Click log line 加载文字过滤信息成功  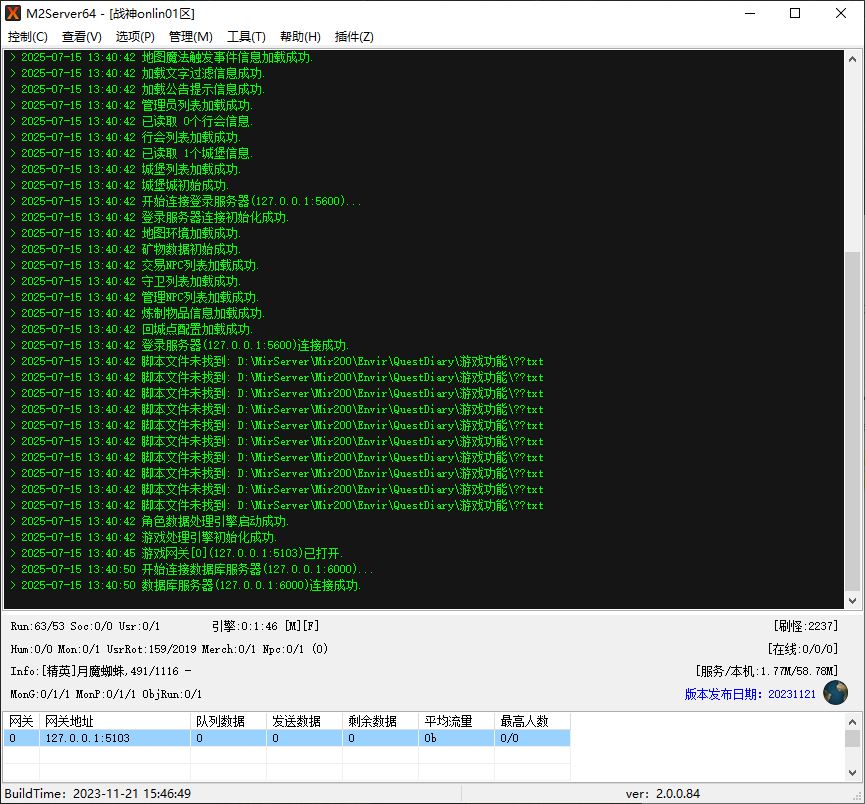(x=137, y=73)
